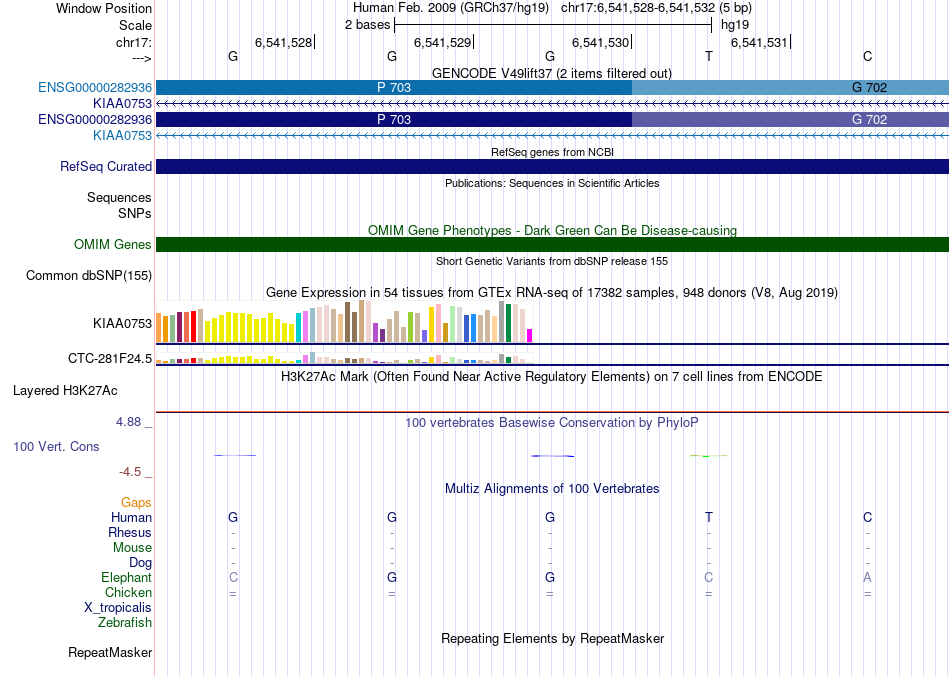Screen dimensions: 950x676
Task: Click the Human species label
Action: 131,517
